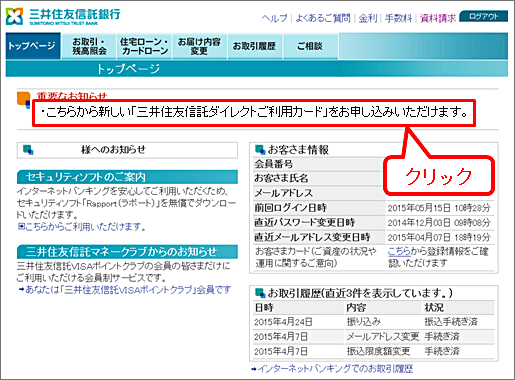Image resolution: width=515 pixels, height=380 pixels.
Task: Open よくあるご質問 FAQ link
Action: tap(323, 18)
